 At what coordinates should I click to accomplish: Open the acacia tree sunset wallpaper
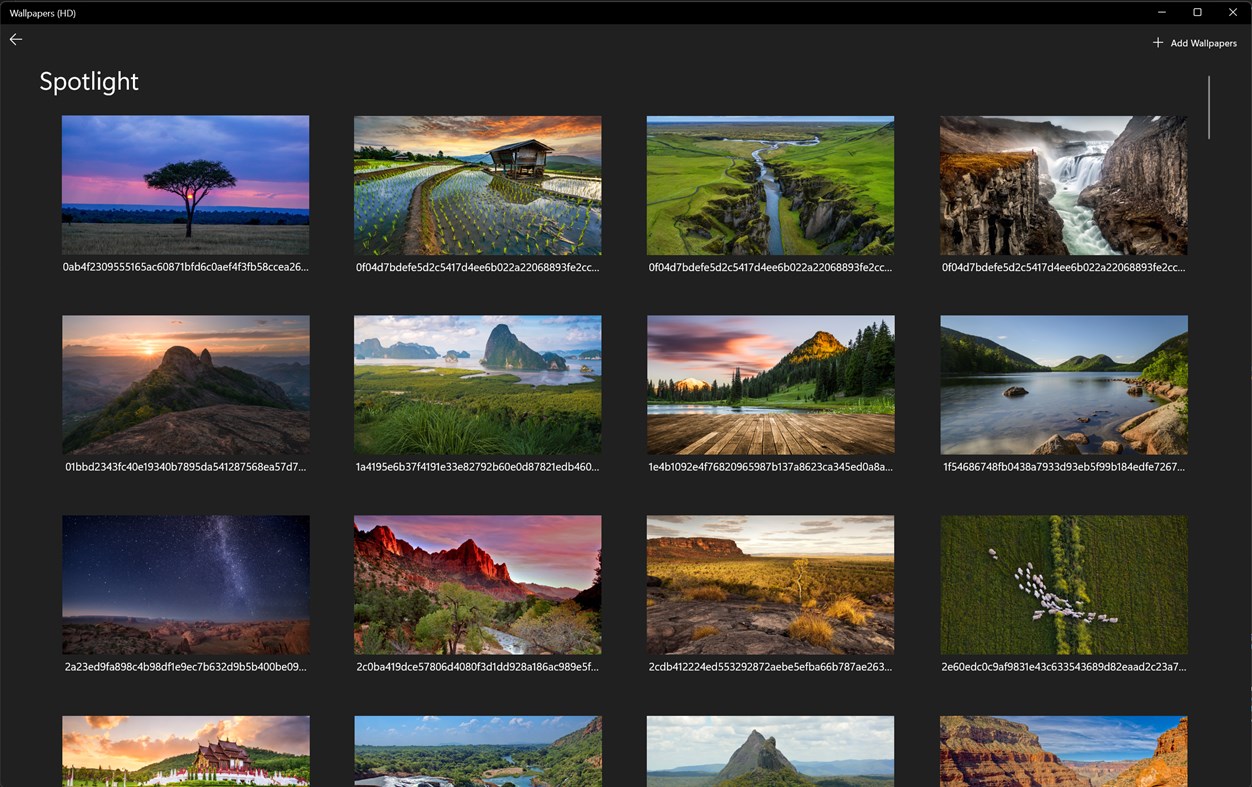[x=185, y=185]
